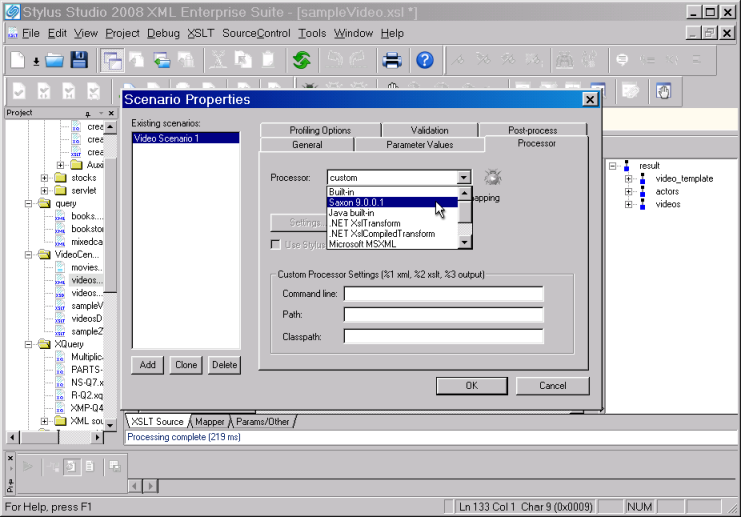Click the Copy toolbar icon

coord(243,60)
